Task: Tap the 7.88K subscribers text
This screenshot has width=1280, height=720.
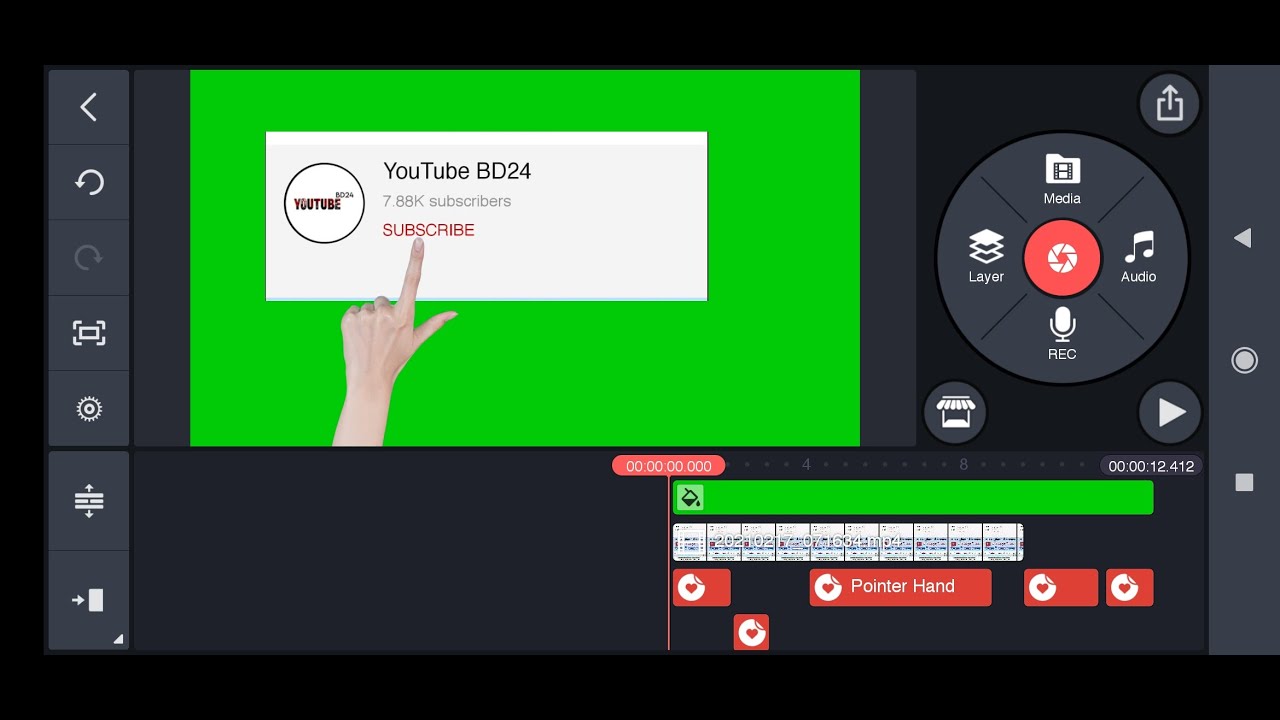Action: coord(447,201)
